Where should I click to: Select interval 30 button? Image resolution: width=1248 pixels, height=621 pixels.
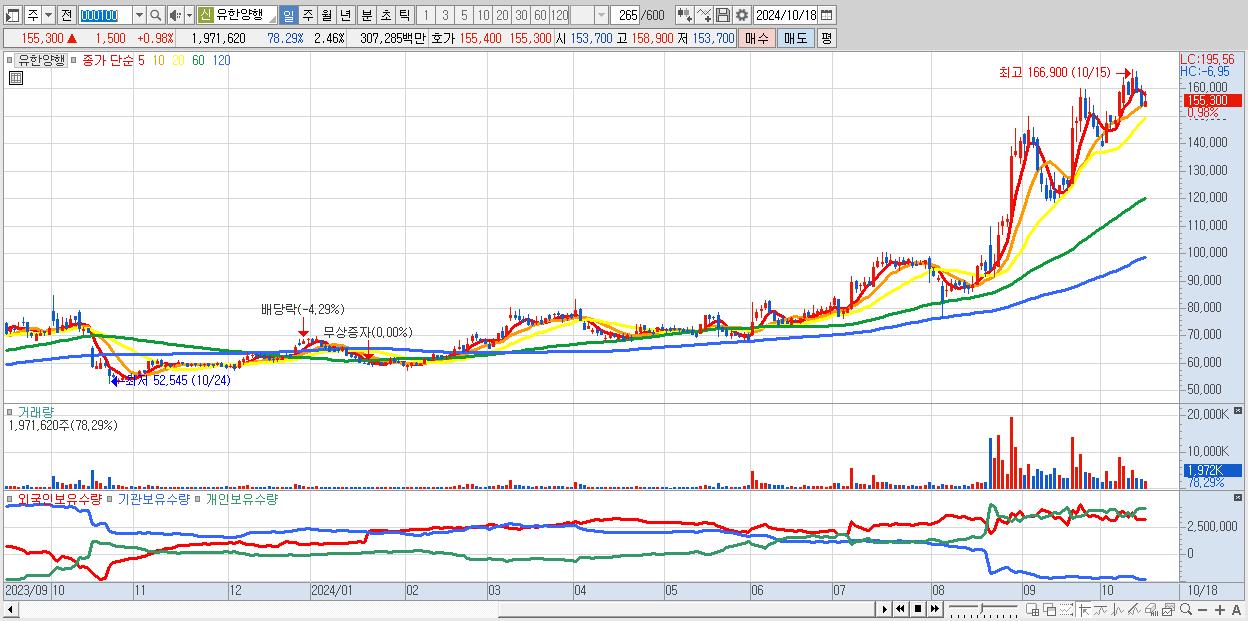[521, 15]
